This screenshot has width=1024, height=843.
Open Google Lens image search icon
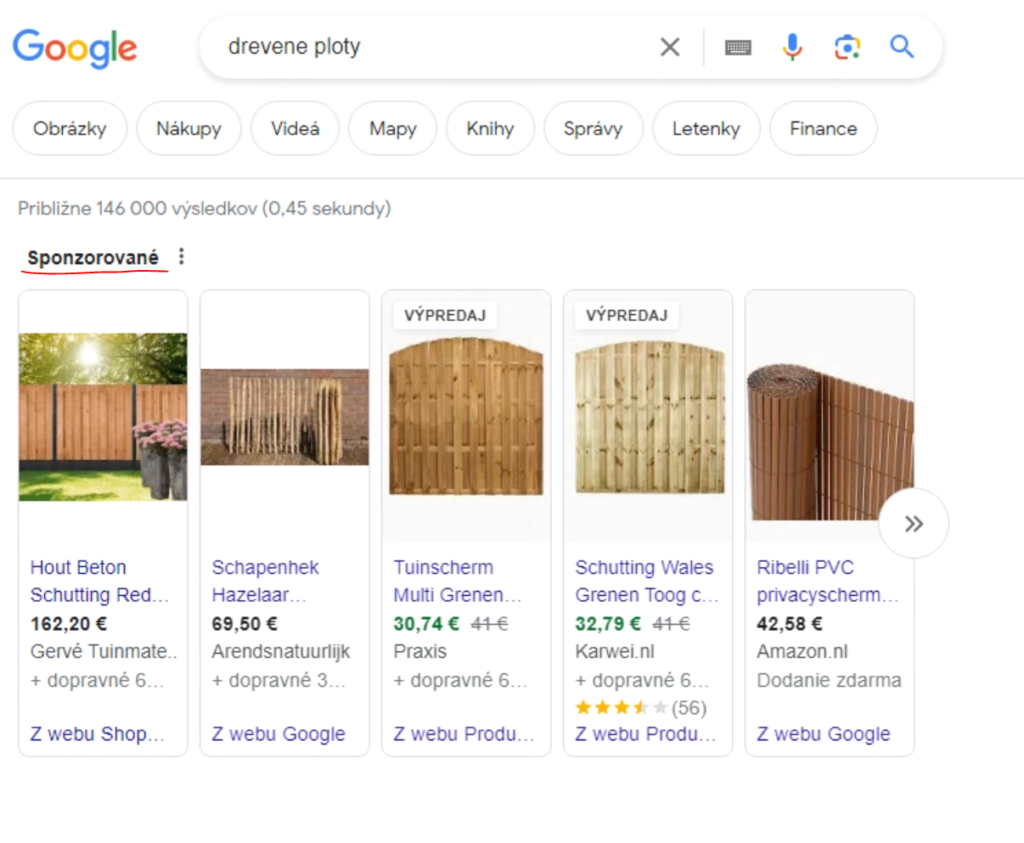(x=847, y=48)
